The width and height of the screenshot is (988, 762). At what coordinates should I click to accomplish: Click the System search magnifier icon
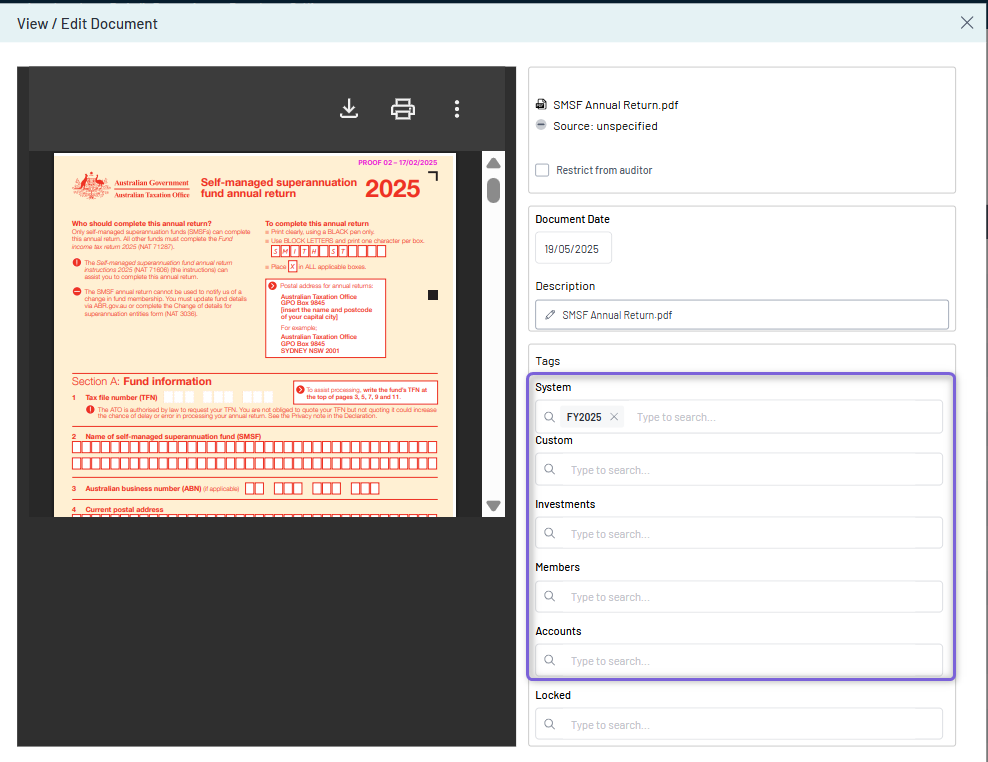pos(549,417)
